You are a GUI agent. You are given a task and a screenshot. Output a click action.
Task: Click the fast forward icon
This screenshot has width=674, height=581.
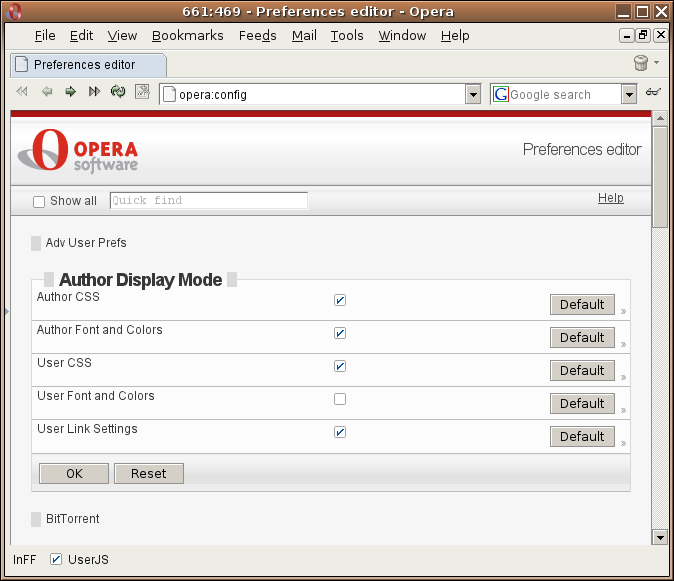94,91
